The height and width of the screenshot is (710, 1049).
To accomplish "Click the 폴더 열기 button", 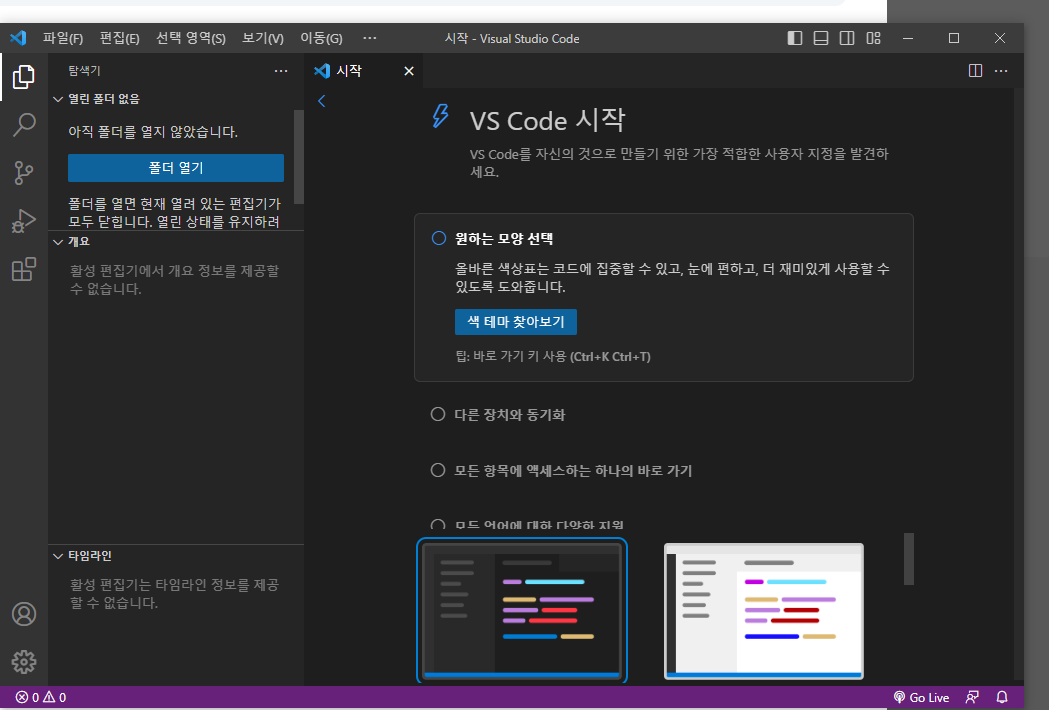I will pos(176,168).
